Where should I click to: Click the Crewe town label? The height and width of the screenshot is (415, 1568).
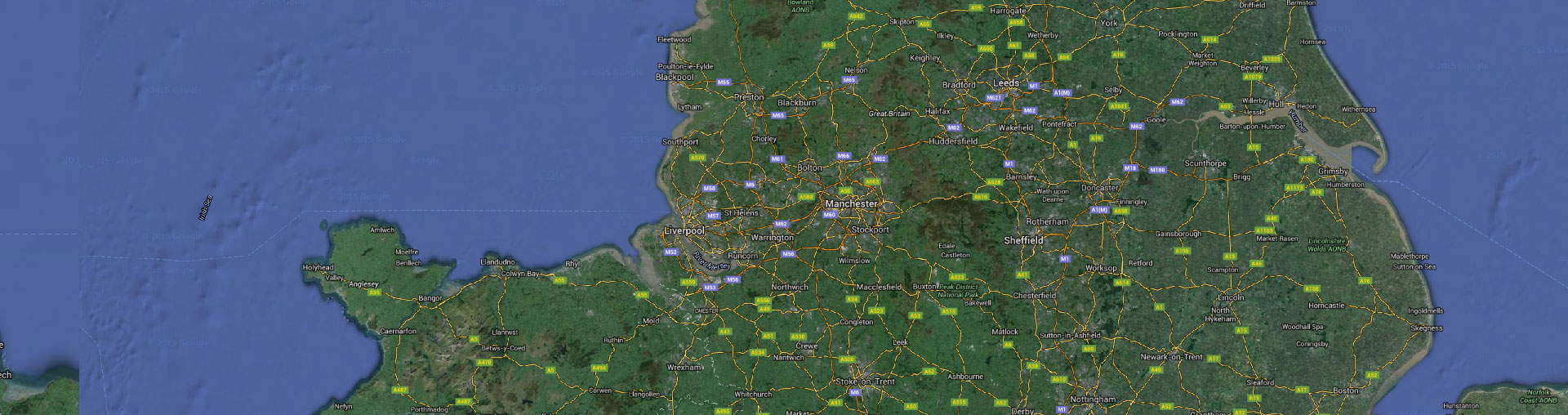pyautogui.click(x=806, y=346)
